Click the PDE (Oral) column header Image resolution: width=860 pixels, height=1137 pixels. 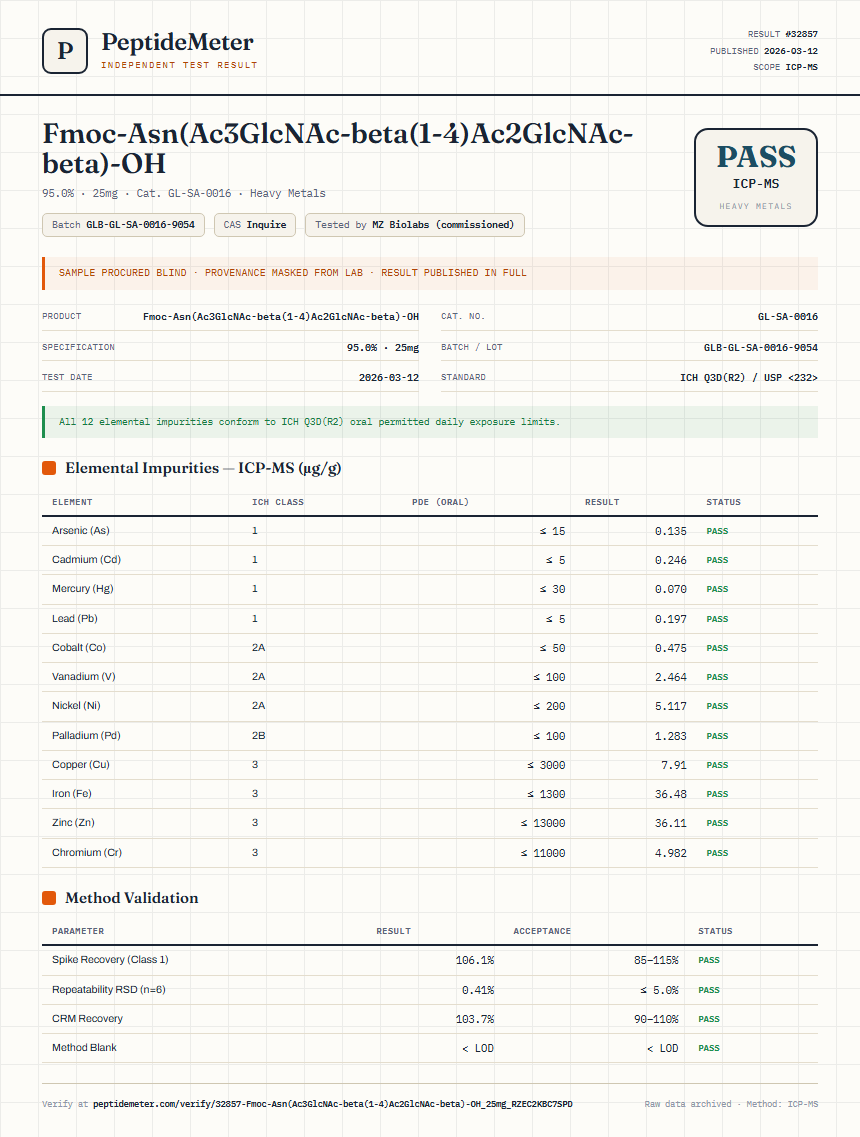440,503
